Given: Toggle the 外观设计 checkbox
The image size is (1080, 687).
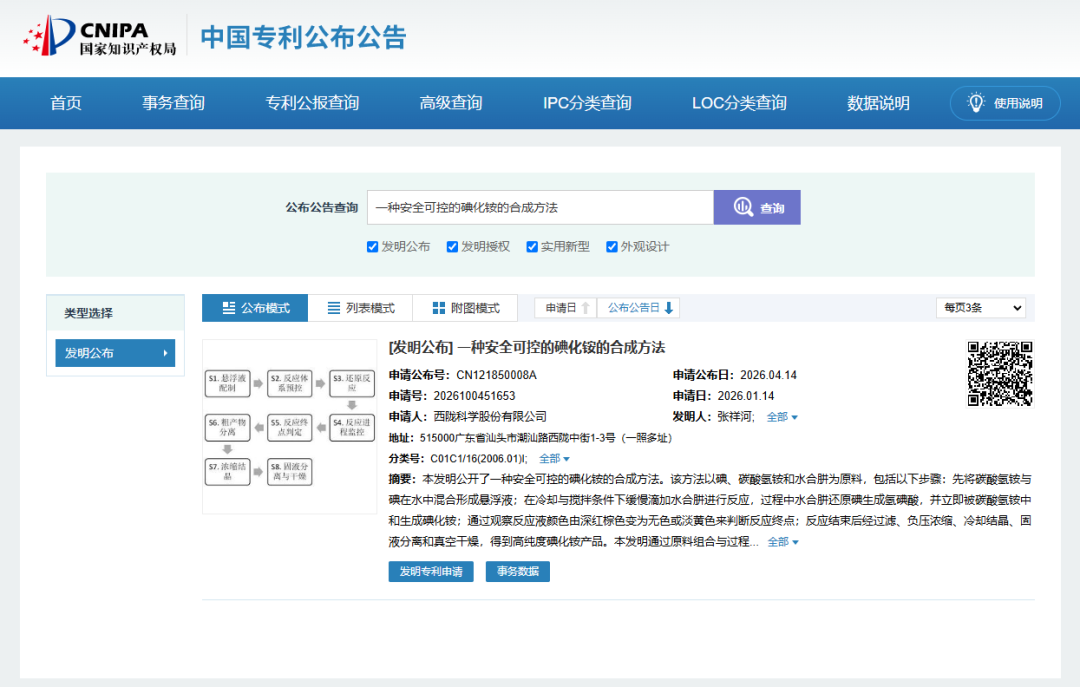Looking at the screenshot, I should (x=612, y=247).
